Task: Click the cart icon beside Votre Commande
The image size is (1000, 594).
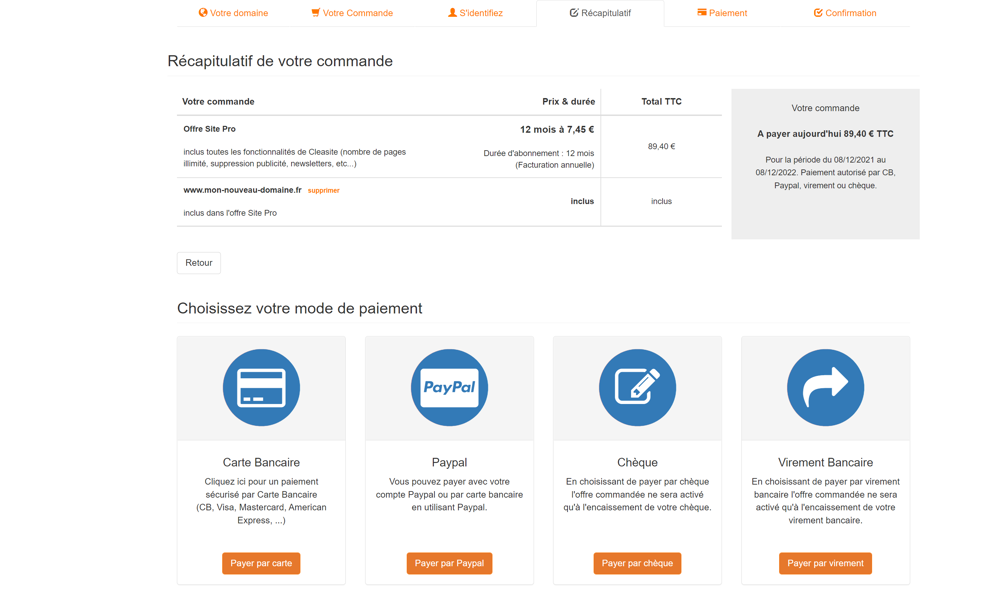Action: pos(315,13)
